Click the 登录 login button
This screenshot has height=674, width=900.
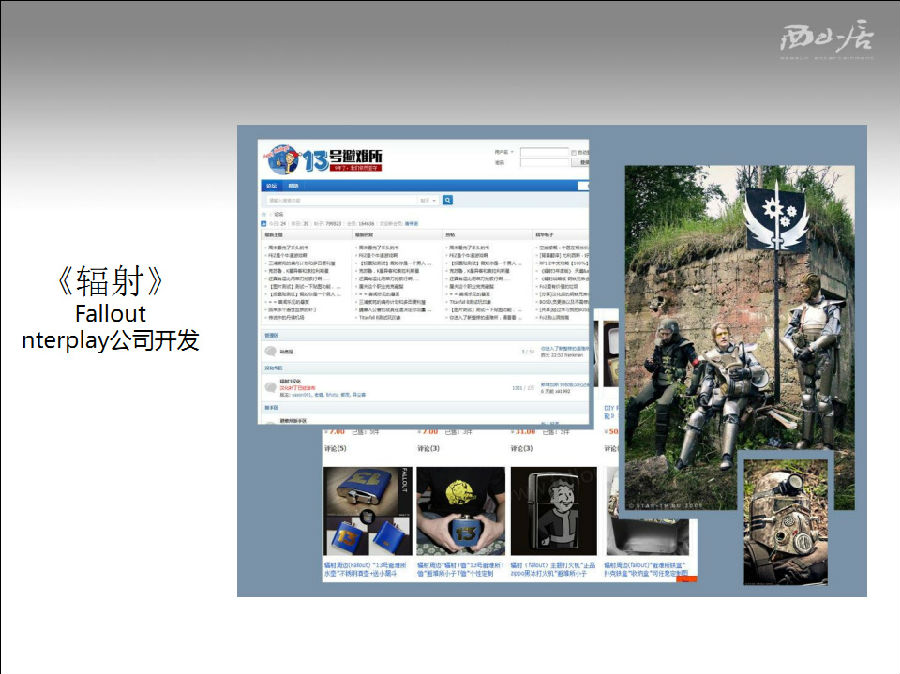coord(584,162)
